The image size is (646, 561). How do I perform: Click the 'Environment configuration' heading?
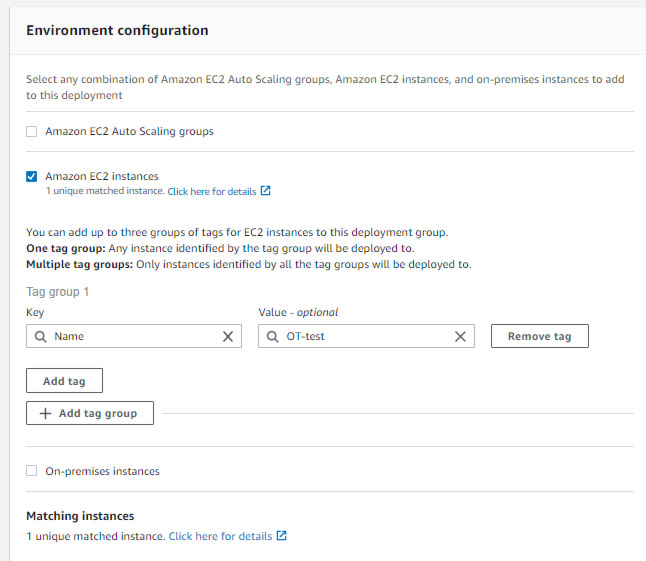117,30
